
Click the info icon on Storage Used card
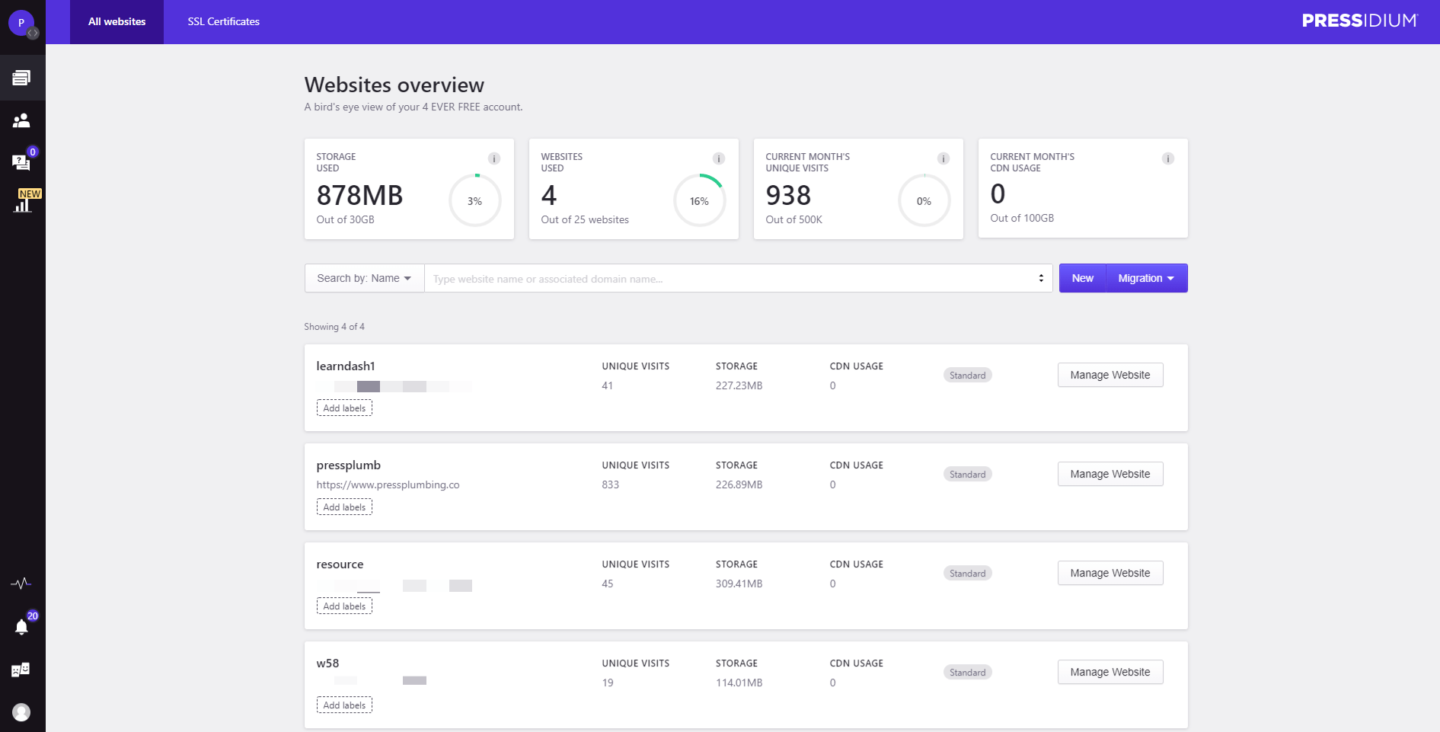[494, 159]
